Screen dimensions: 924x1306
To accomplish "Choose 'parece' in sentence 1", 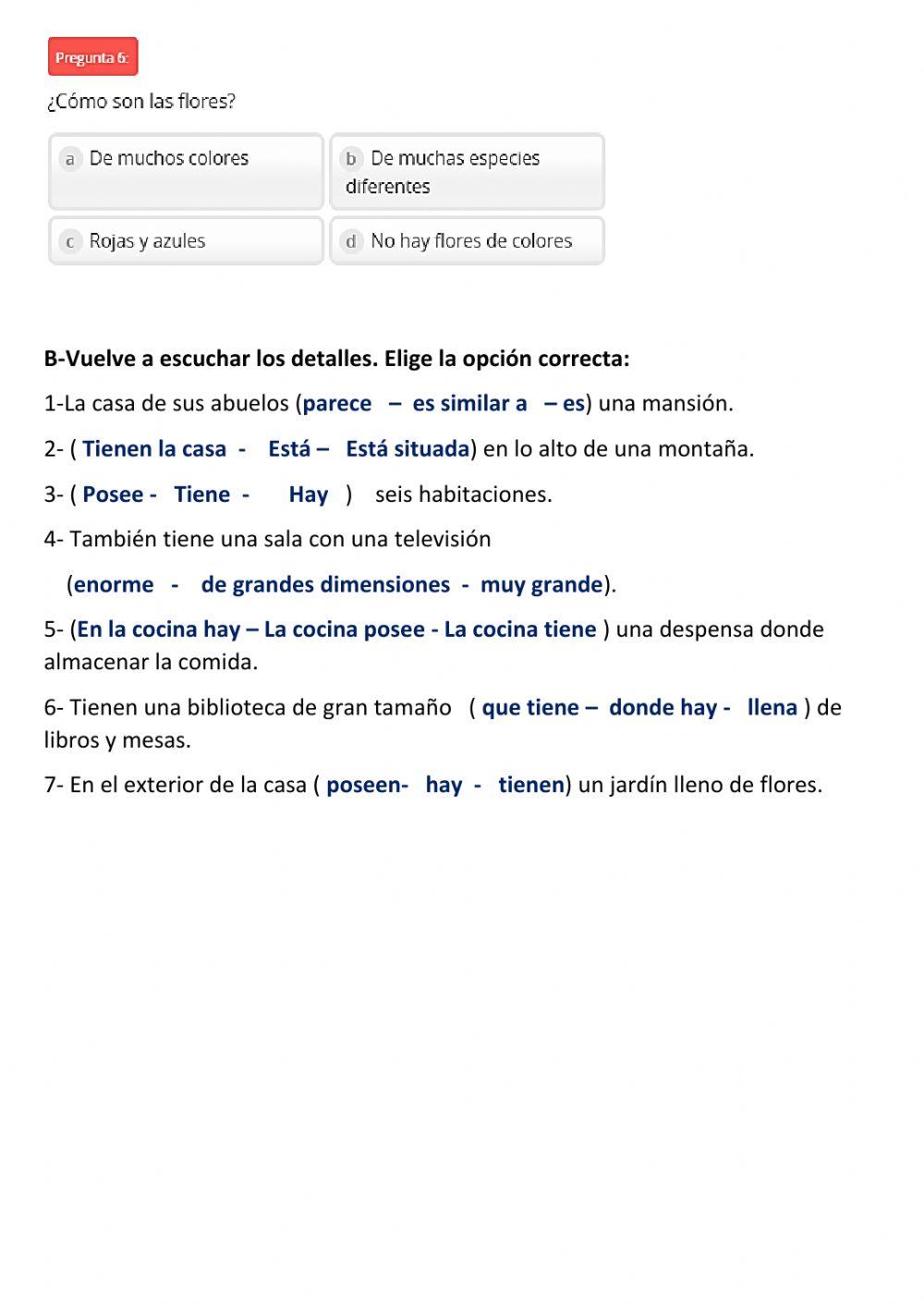I will pos(337,404).
